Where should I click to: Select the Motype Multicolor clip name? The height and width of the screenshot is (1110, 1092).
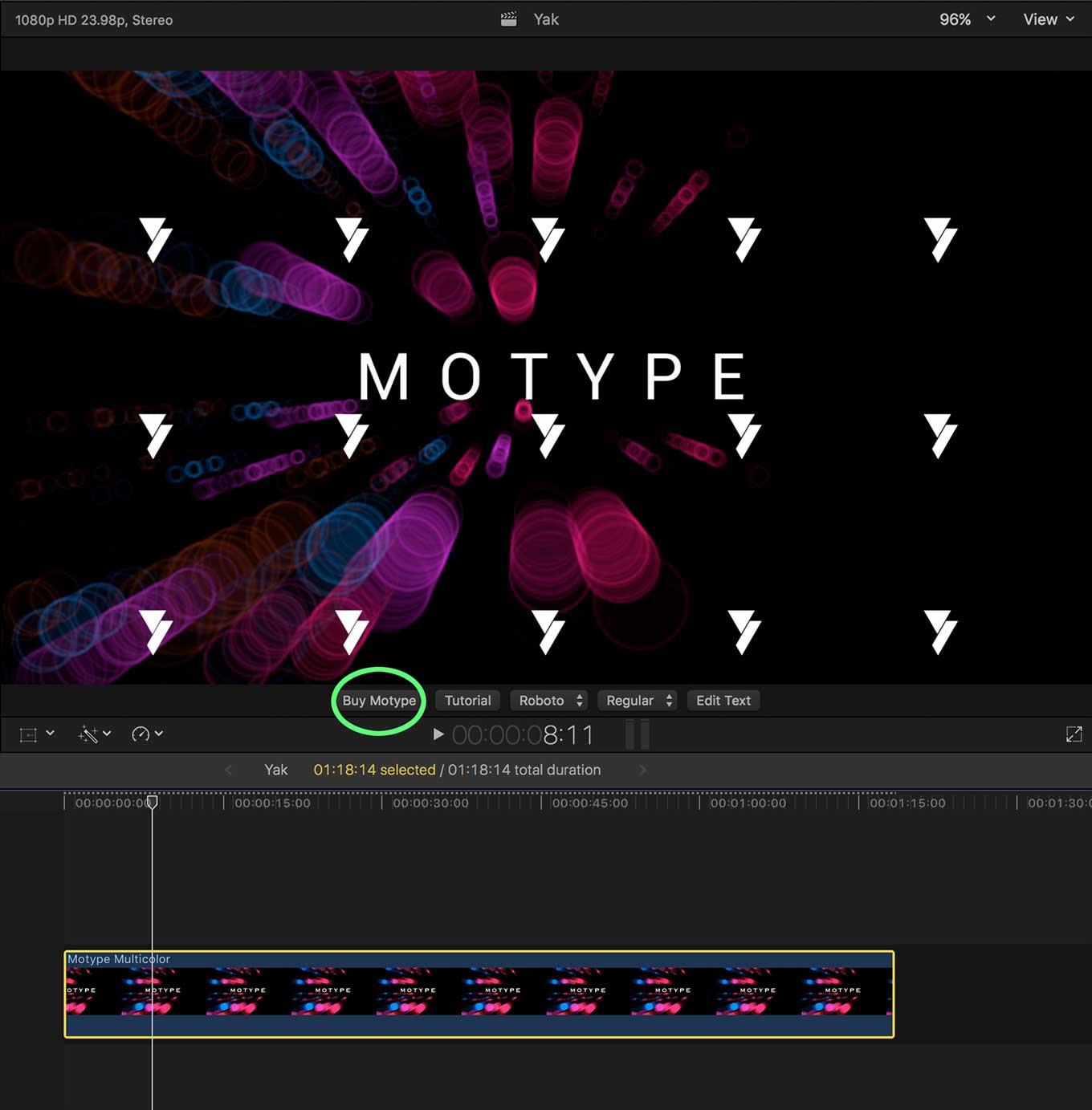[119, 959]
